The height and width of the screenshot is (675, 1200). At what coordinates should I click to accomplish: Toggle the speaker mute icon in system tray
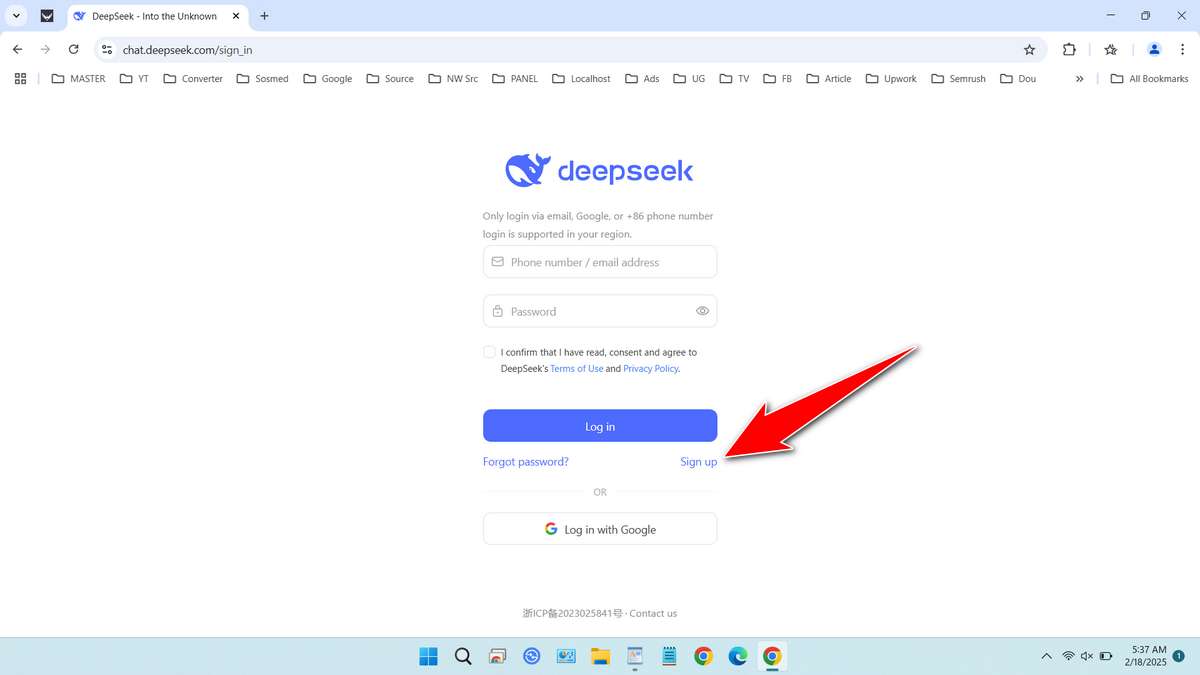click(x=1086, y=656)
